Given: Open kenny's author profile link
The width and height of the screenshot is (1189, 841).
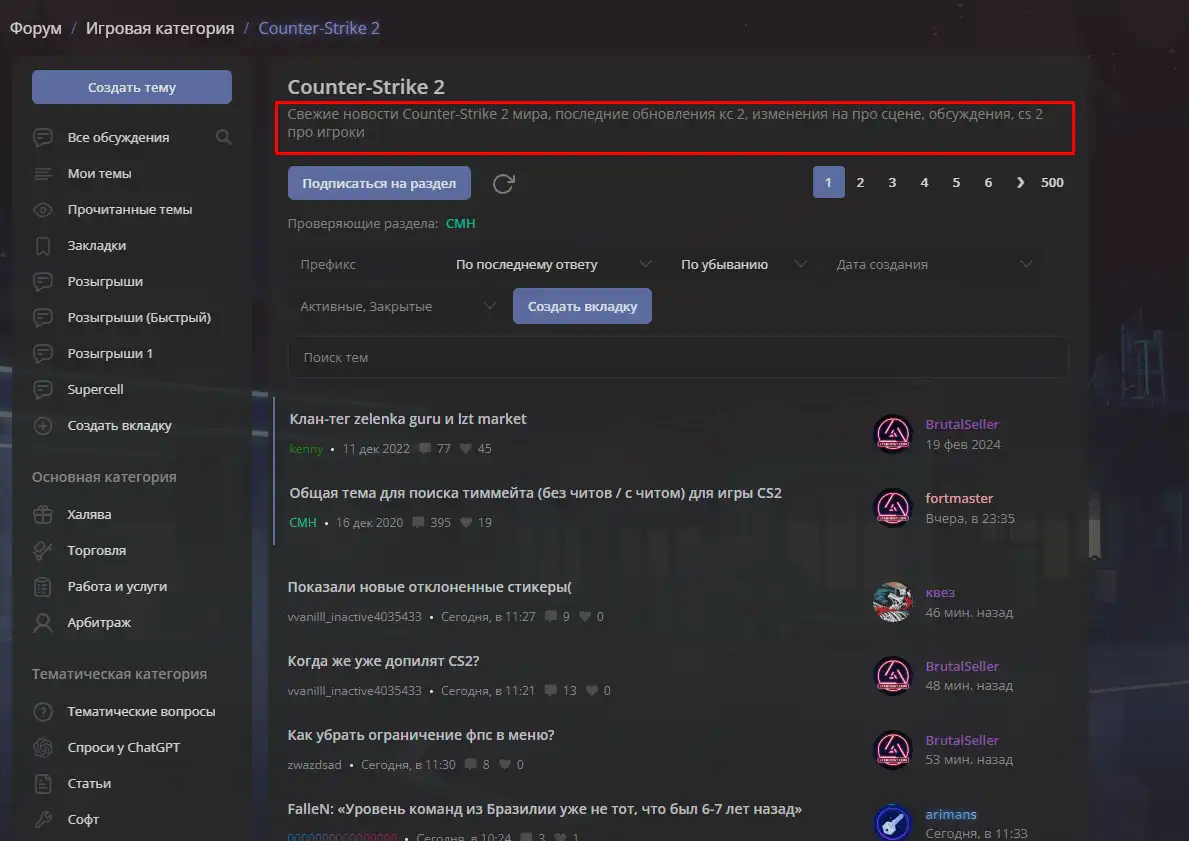Looking at the screenshot, I should (306, 449).
